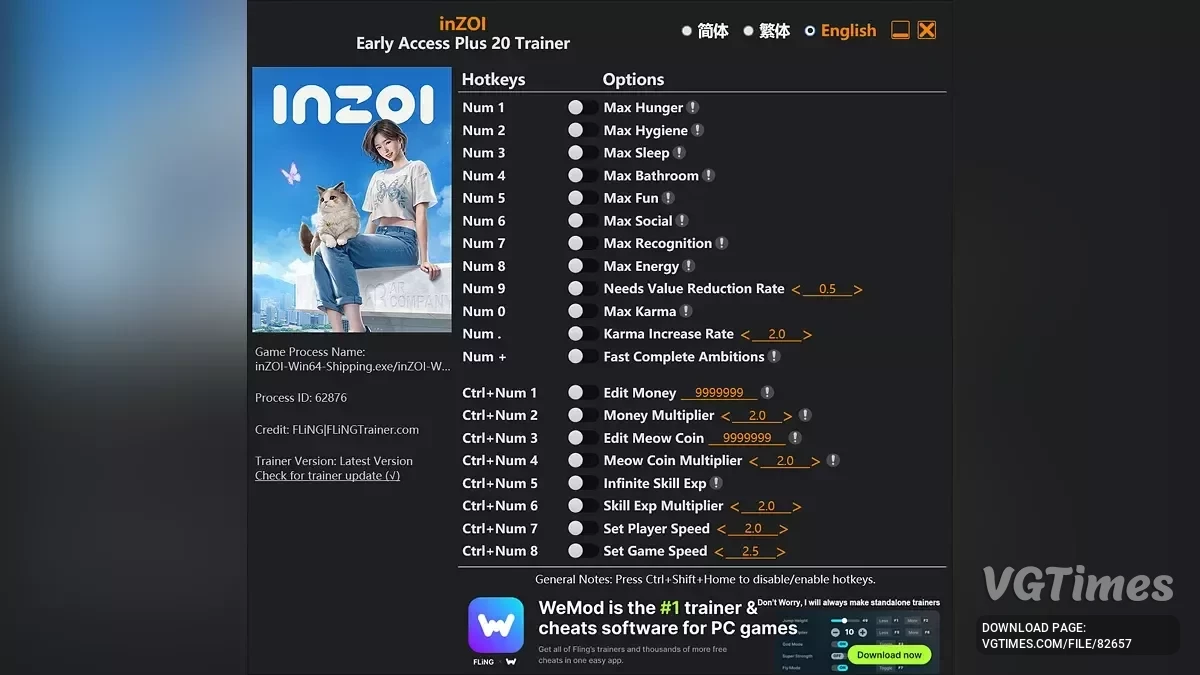The height and width of the screenshot is (675, 1200).
Task: Toggle Max Hygiene on
Action: point(577,130)
